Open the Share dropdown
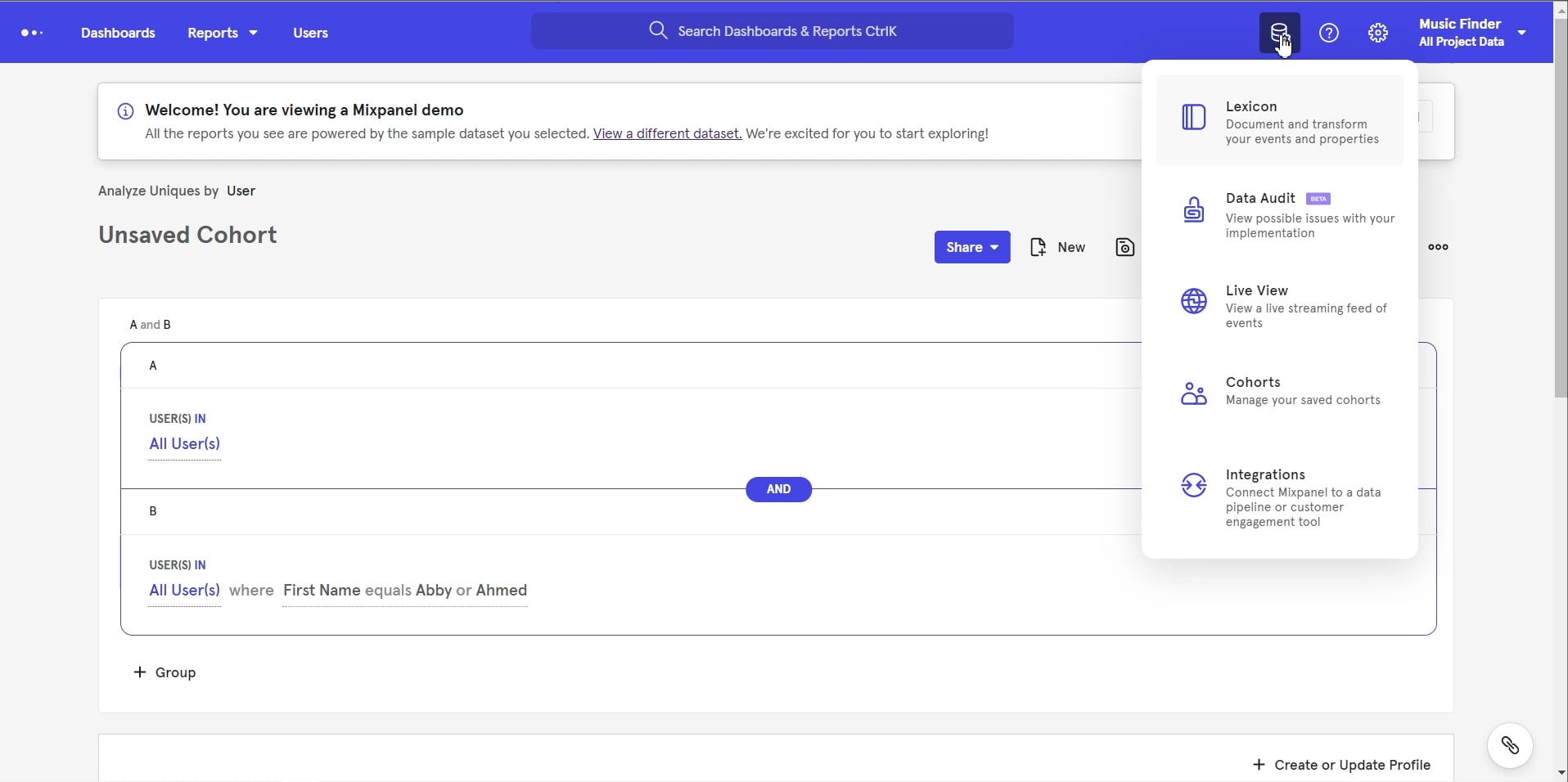The image size is (1568, 782). click(x=971, y=246)
